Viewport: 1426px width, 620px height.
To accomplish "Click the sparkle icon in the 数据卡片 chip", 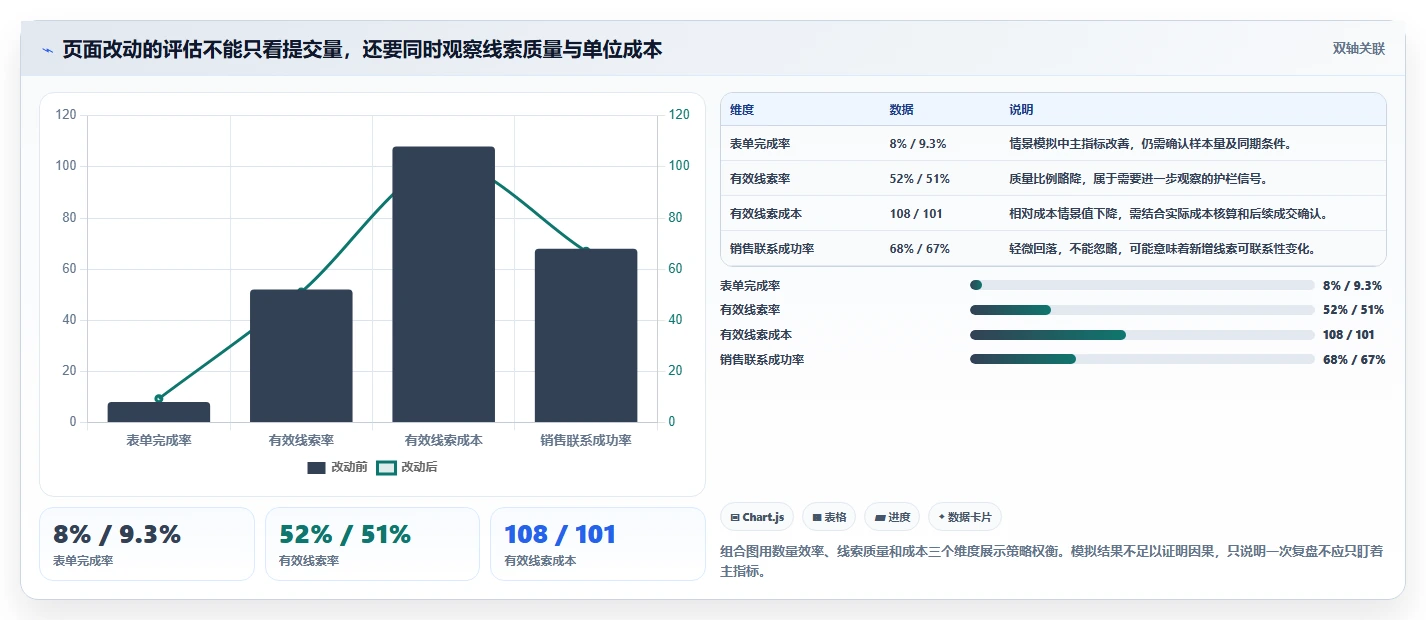I will pos(942,518).
